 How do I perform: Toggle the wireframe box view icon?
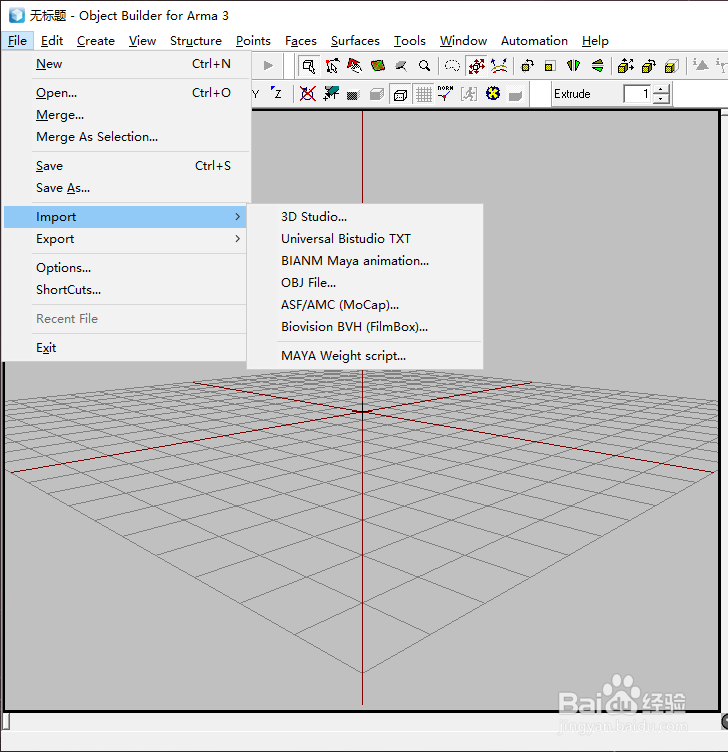click(x=400, y=94)
